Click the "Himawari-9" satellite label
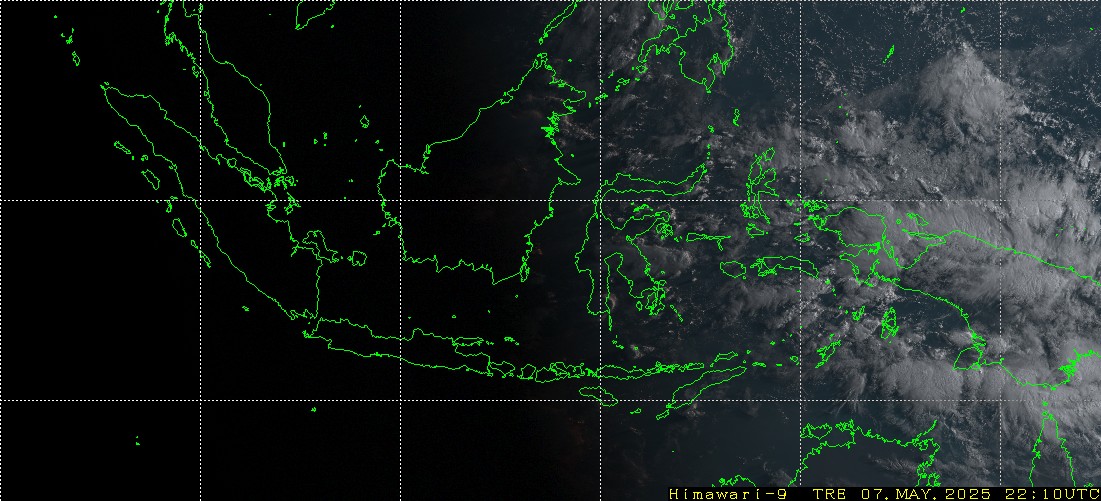Image resolution: width=1101 pixels, height=501 pixels. 727,494
